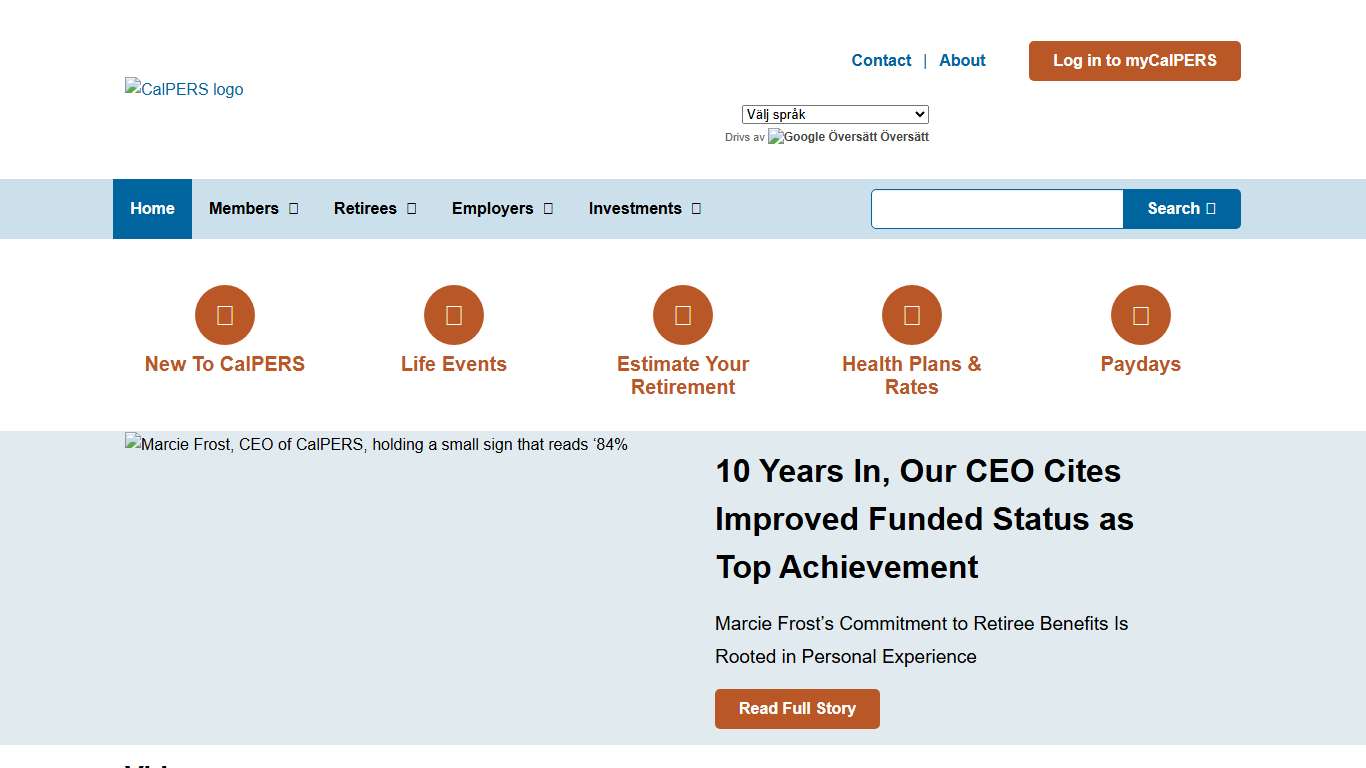Expand the Investments navigation menu
This screenshot has width=1366, height=768.
(644, 209)
